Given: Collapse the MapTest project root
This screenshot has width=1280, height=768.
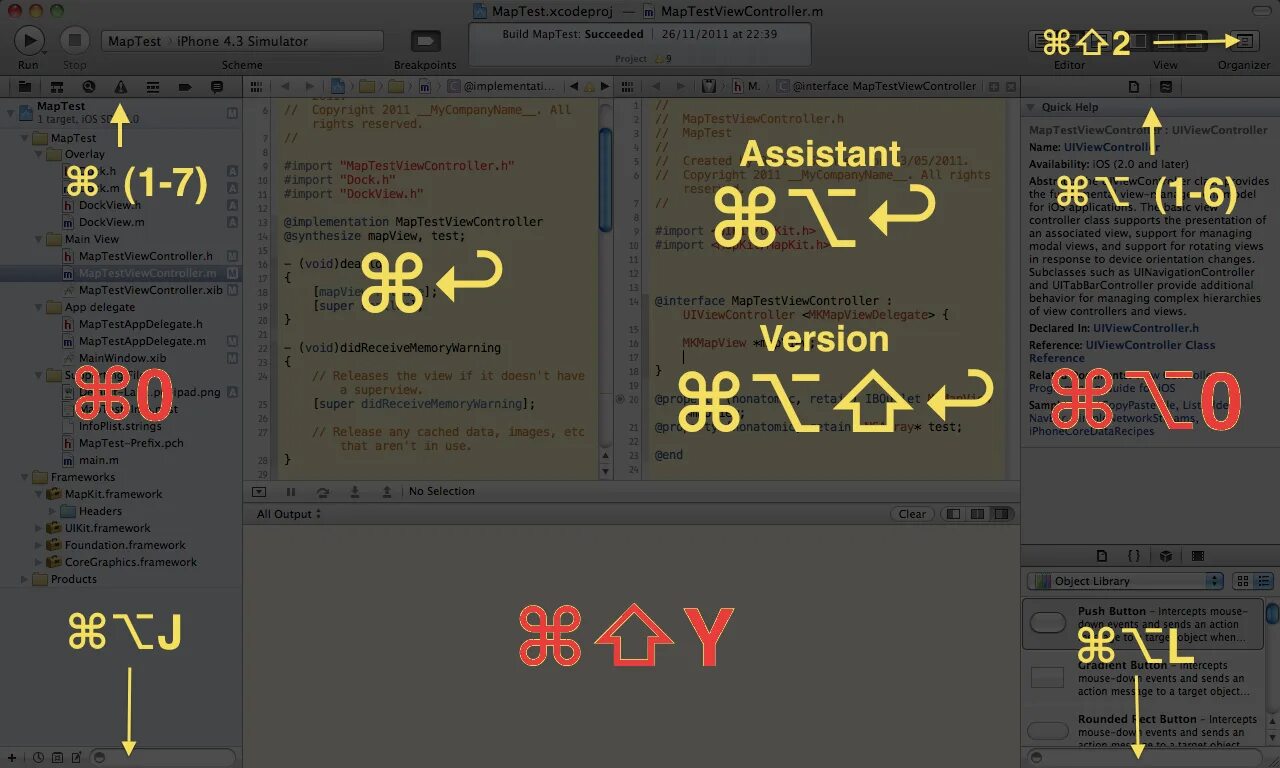Looking at the screenshot, I should point(10,112).
